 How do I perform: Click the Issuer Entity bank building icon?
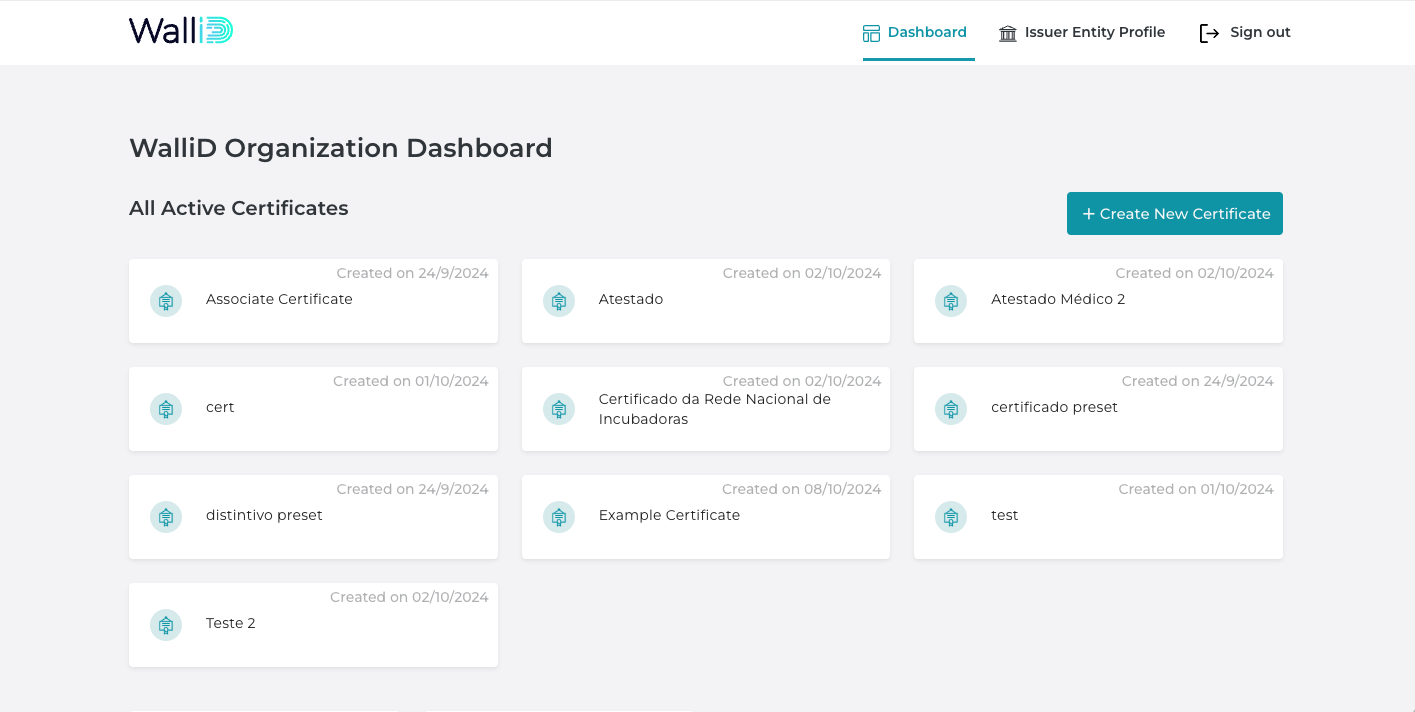click(1008, 33)
